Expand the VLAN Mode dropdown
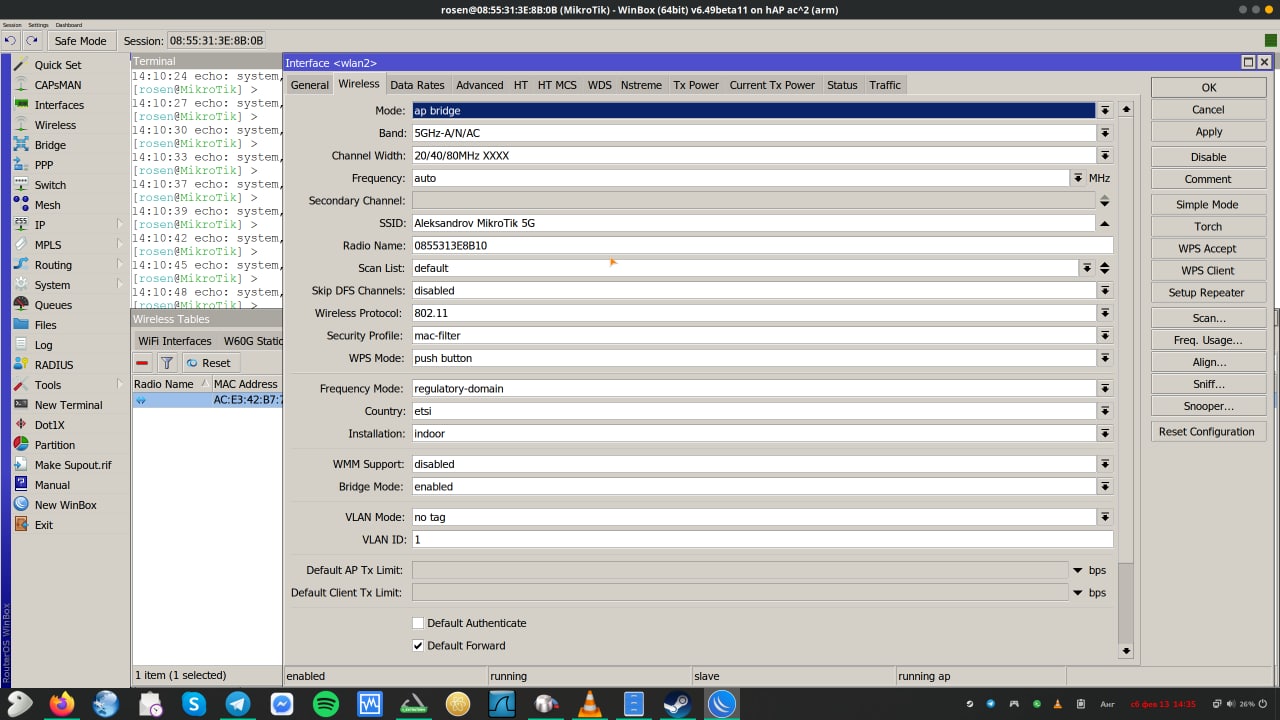The width and height of the screenshot is (1280, 720). click(1105, 517)
